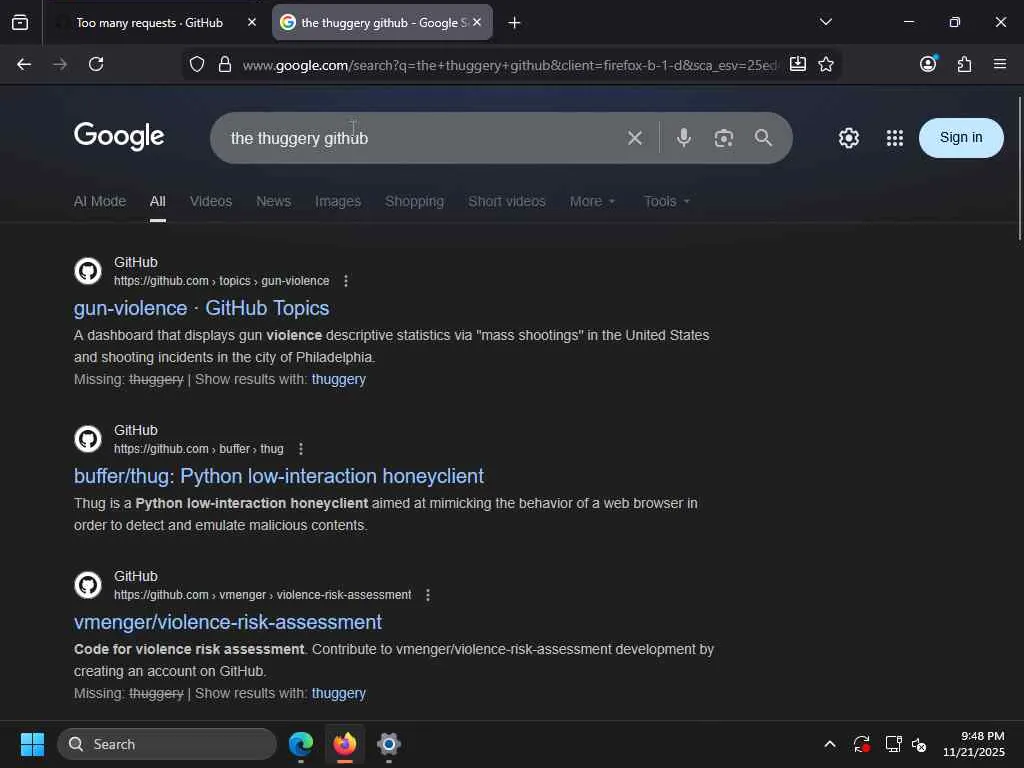Open Firefox View tab overview icon
This screenshot has width=1024, height=768.
(20, 23)
